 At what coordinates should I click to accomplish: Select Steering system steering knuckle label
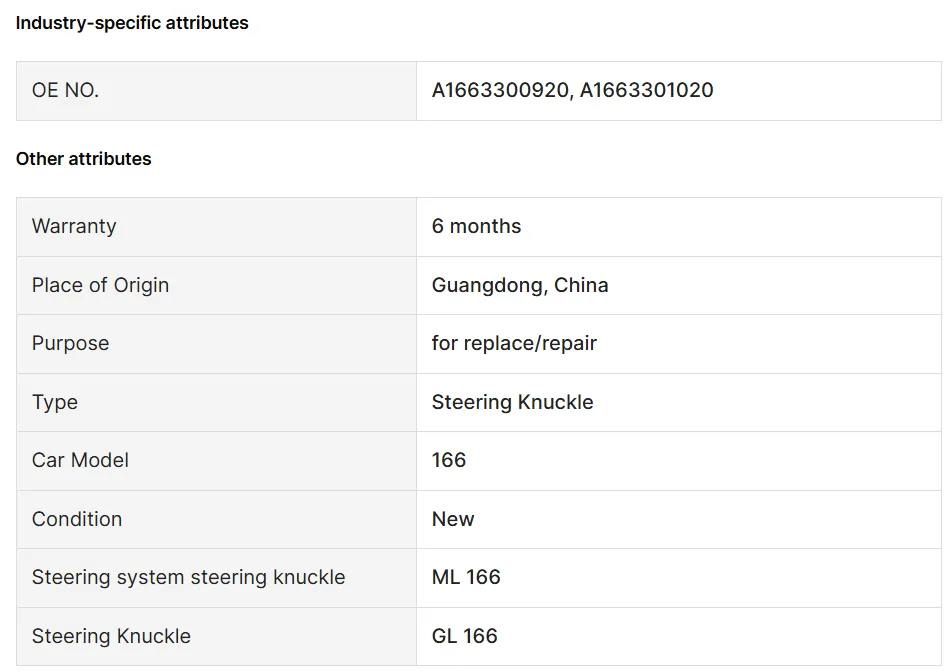coord(188,577)
